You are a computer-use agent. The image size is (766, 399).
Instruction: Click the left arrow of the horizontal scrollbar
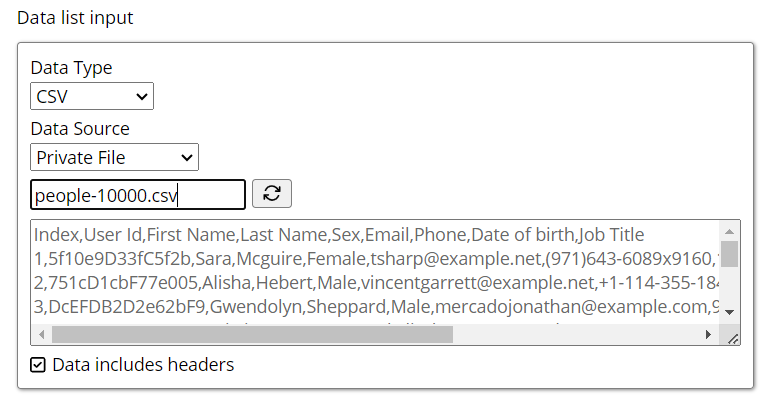point(42,335)
